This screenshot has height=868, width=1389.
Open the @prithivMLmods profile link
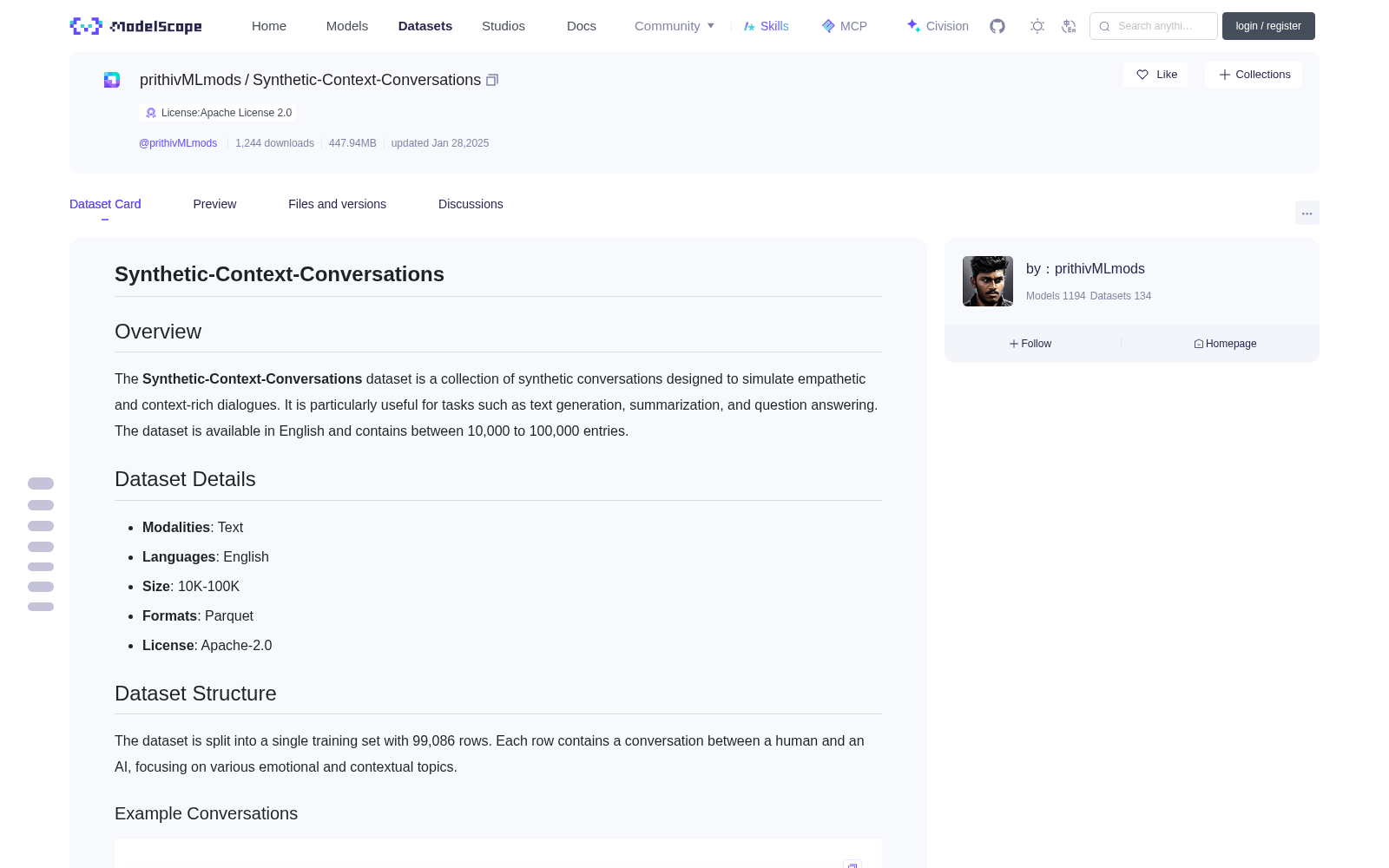coord(178,143)
